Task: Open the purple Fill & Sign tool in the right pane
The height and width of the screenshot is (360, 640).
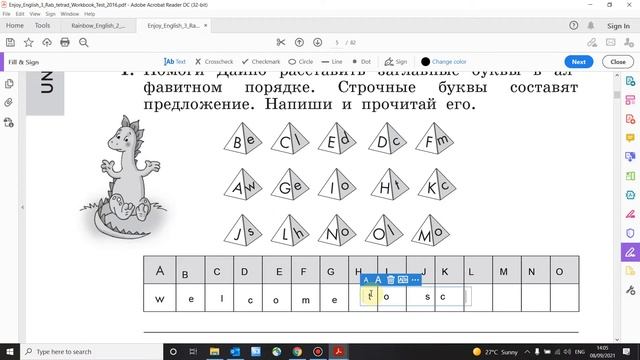Action: point(630,252)
